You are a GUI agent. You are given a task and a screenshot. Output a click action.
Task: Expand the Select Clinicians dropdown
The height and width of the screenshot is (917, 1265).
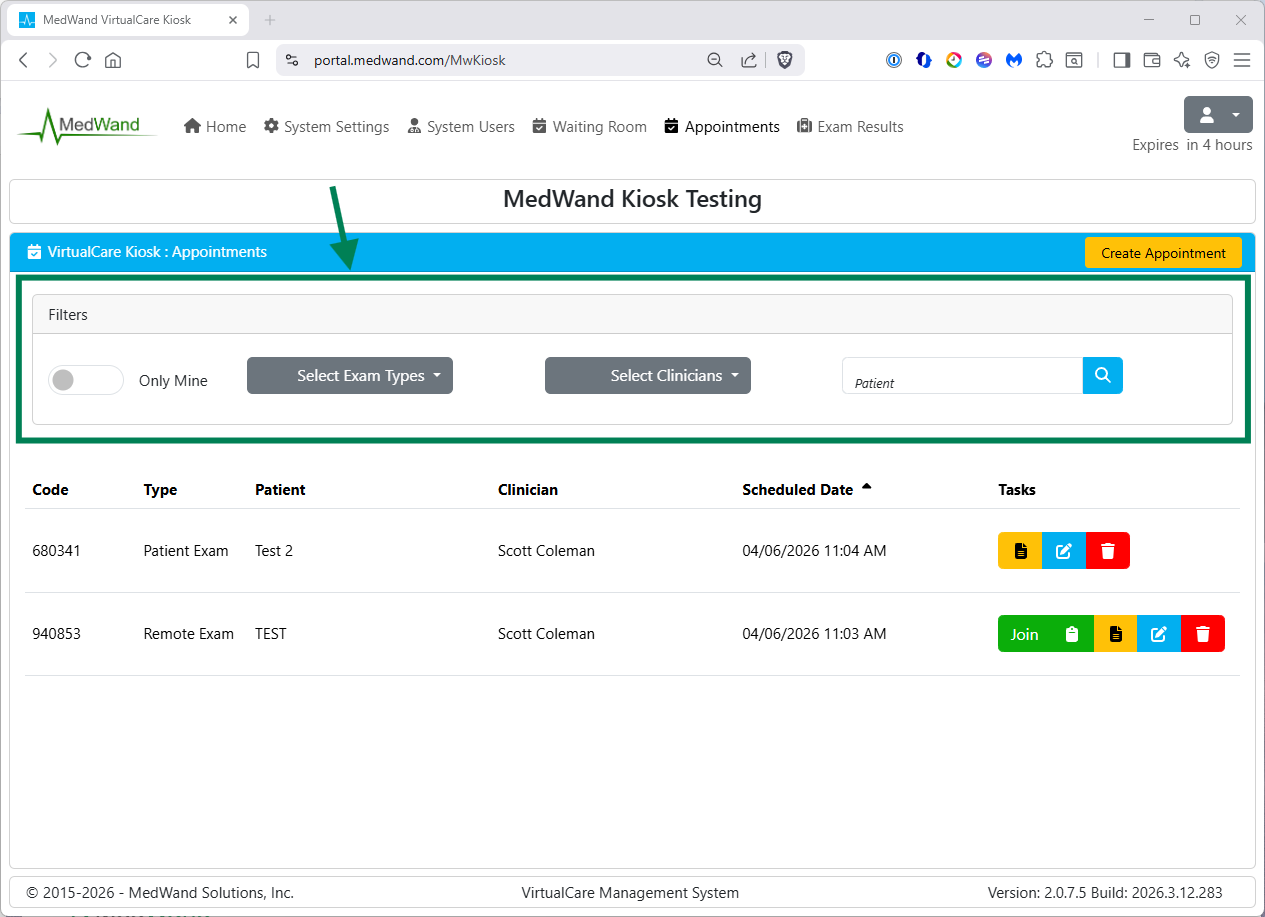point(647,376)
